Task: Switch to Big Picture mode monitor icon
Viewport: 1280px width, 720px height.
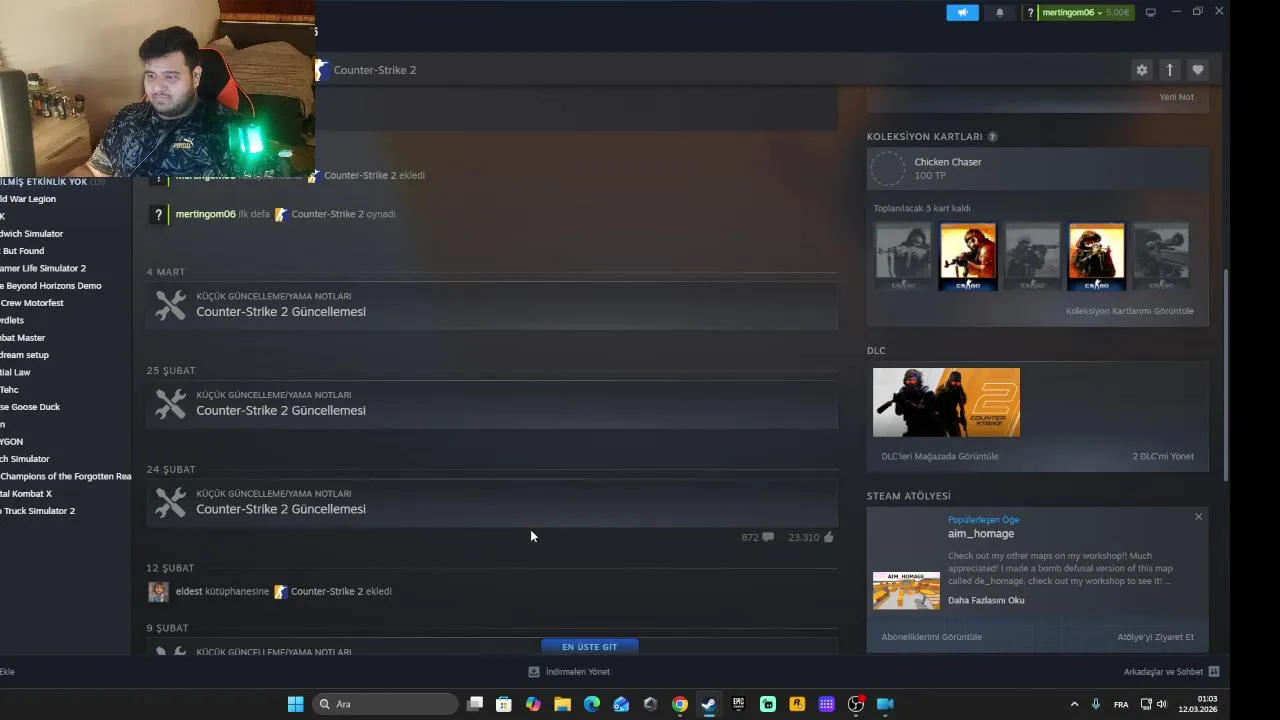Action: [1150, 12]
